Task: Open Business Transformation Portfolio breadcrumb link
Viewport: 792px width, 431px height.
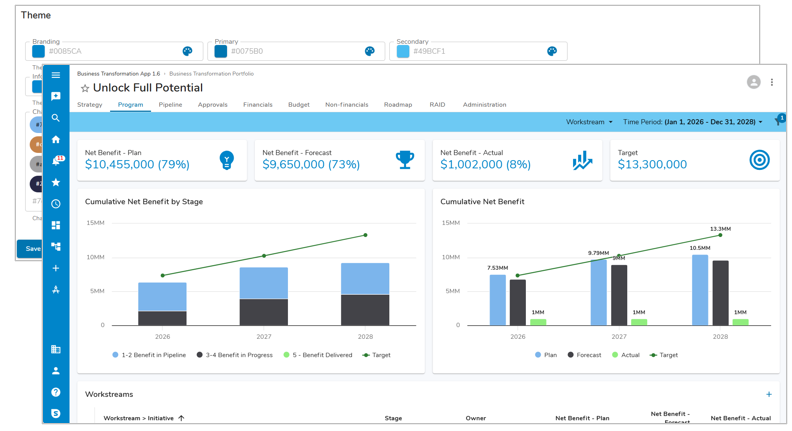Action: [211, 74]
